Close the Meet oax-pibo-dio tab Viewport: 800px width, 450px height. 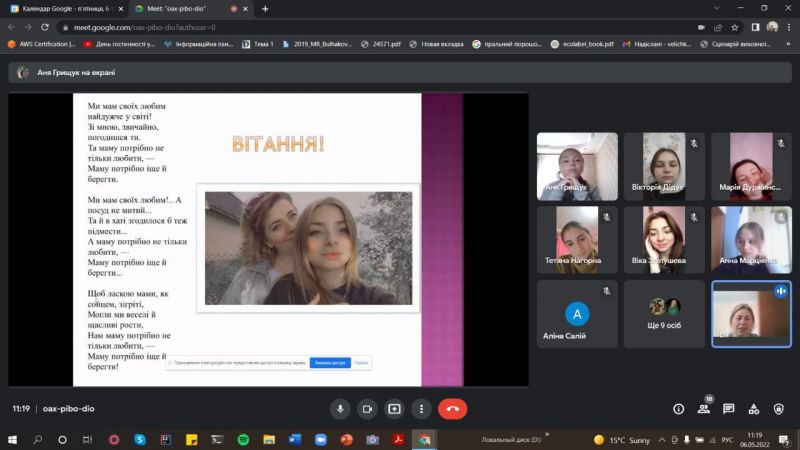tap(245, 9)
